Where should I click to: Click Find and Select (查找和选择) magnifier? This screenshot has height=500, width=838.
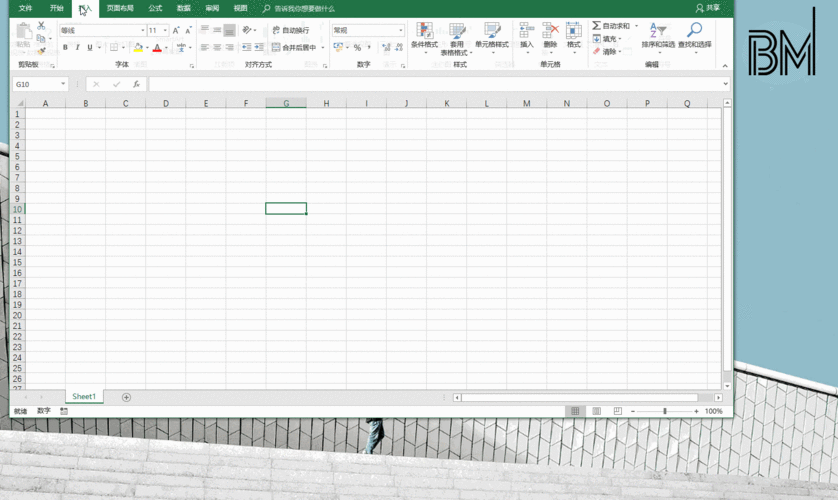pyautogui.click(x=694, y=32)
